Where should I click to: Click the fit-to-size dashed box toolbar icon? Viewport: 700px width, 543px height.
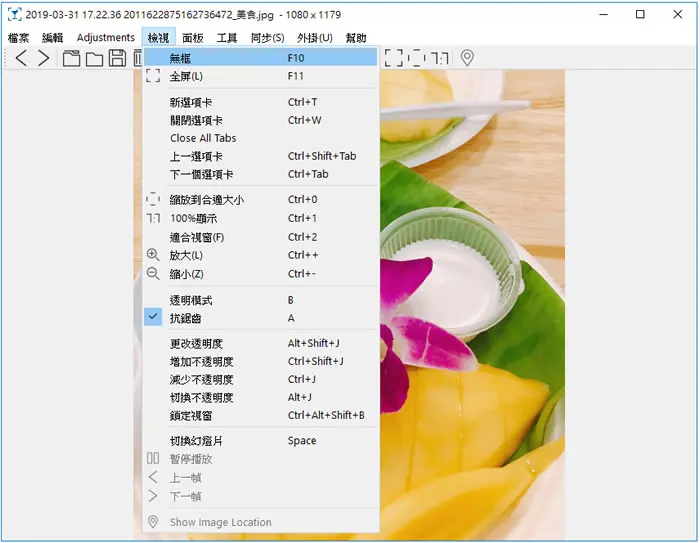coord(416,58)
